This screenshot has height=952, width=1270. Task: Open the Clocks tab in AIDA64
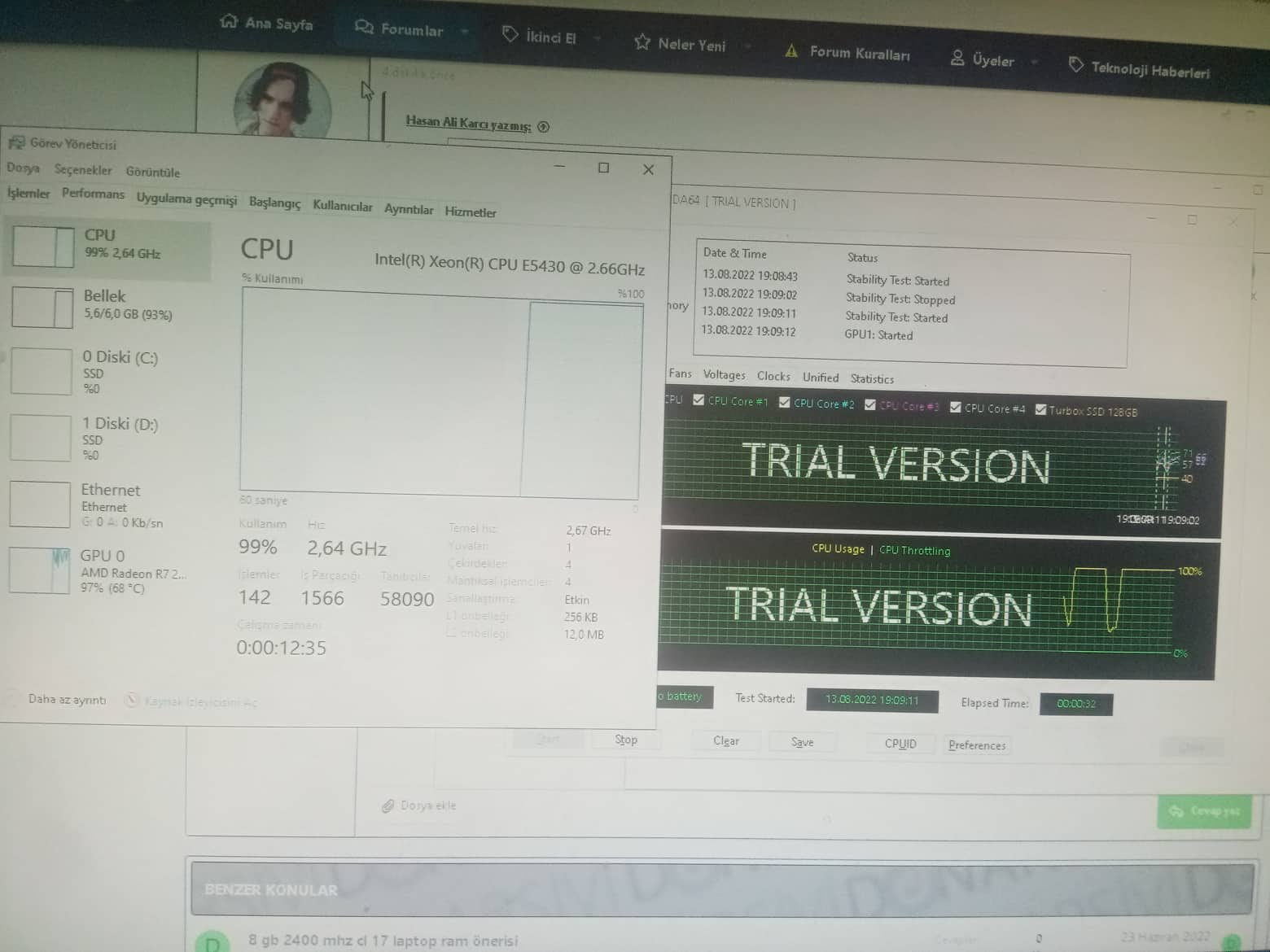pyautogui.click(x=773, y=376)
